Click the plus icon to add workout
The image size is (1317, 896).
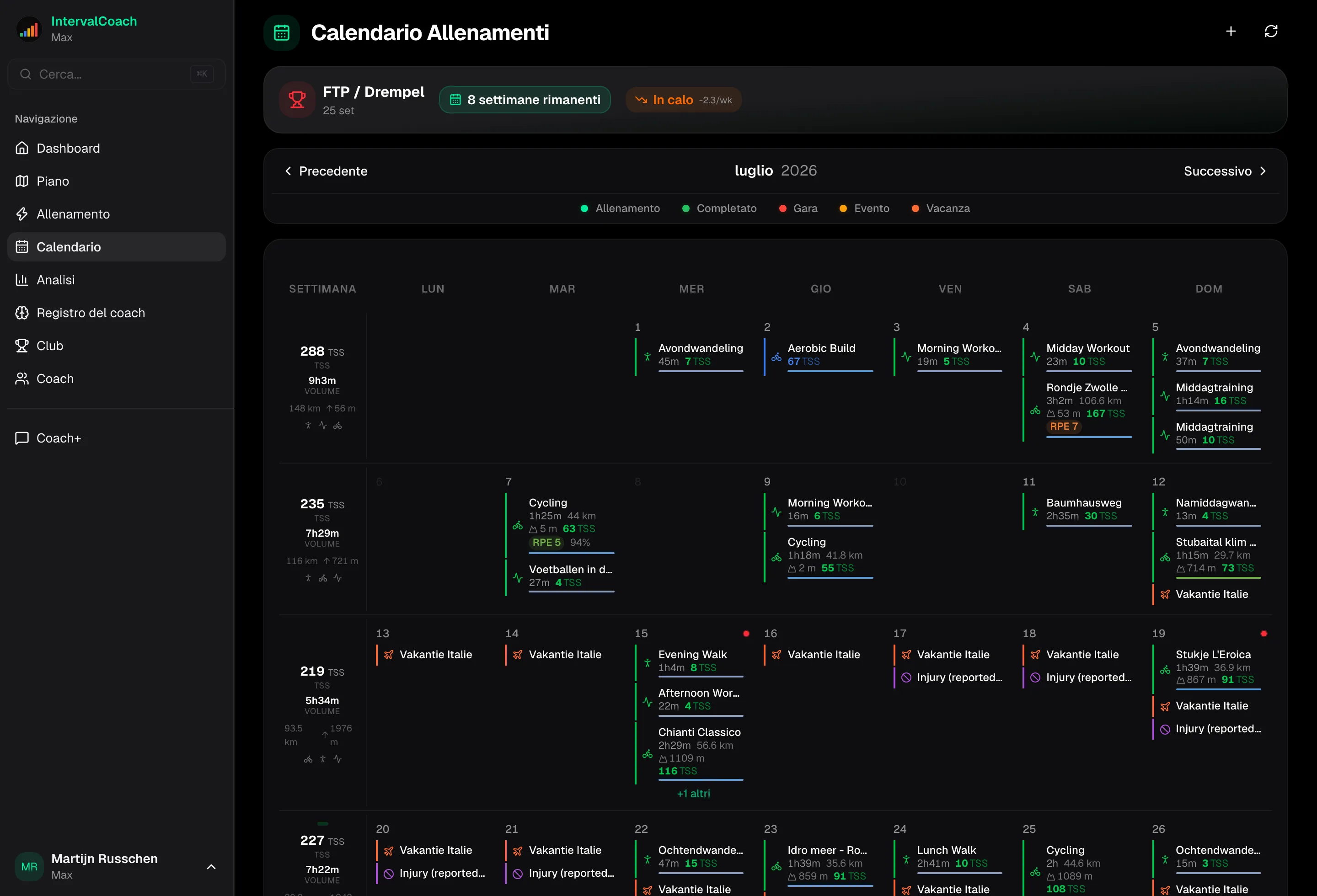[x=1230, y=32]
